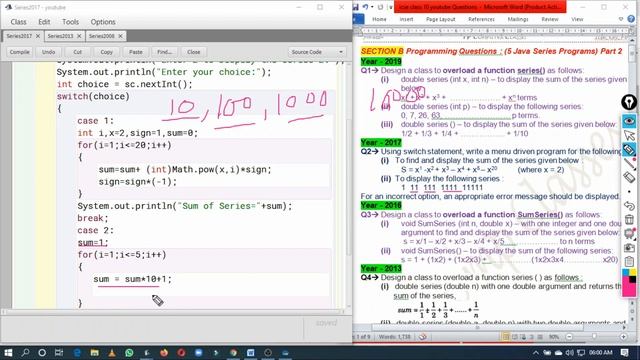The height and width of the screenshot is (360, 640).
Task: Open VLC media player from the taskbar
Action: pos(111,352)
